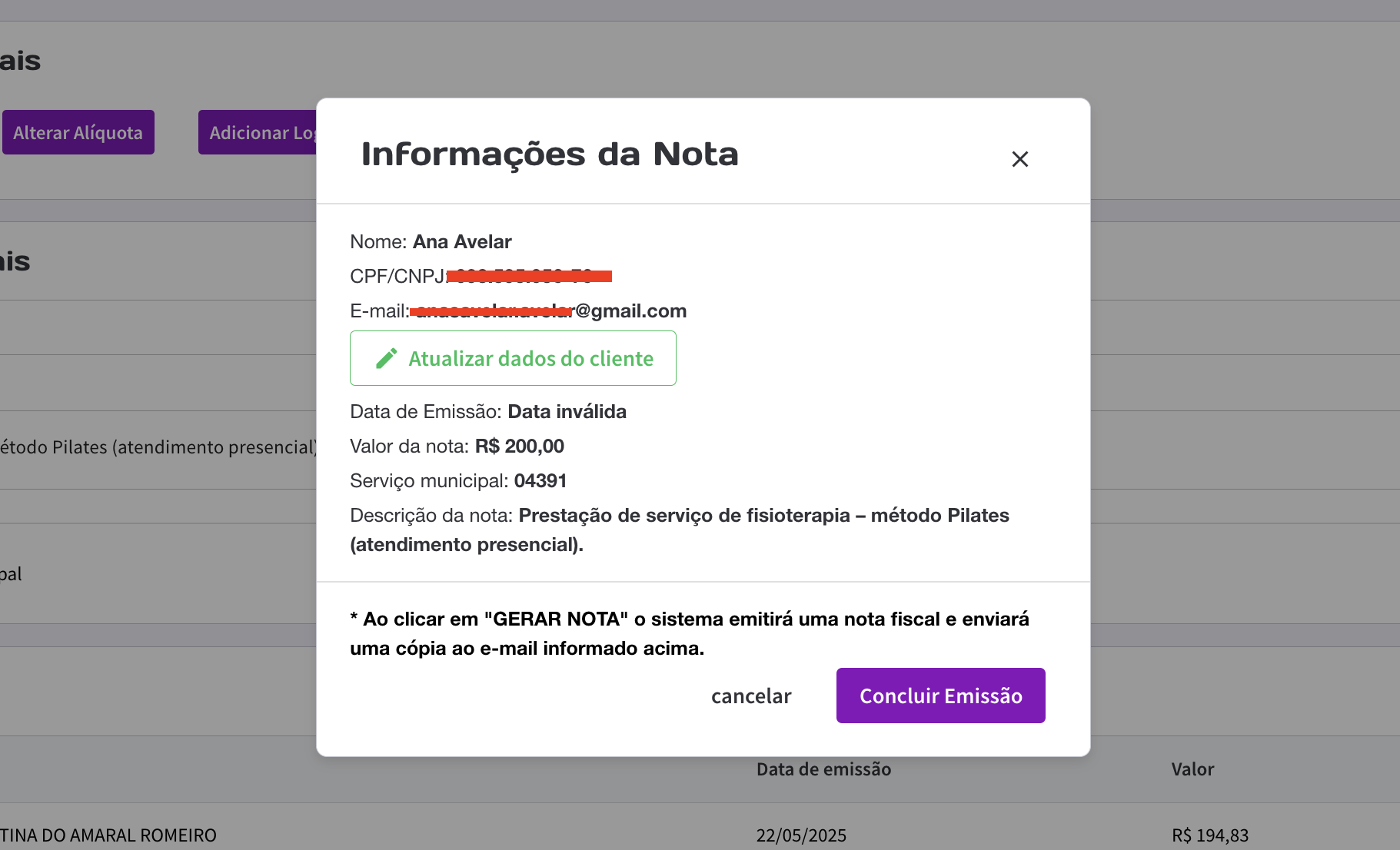
Task: Click the R$ 194,83 value cell
Action: 1209,835
